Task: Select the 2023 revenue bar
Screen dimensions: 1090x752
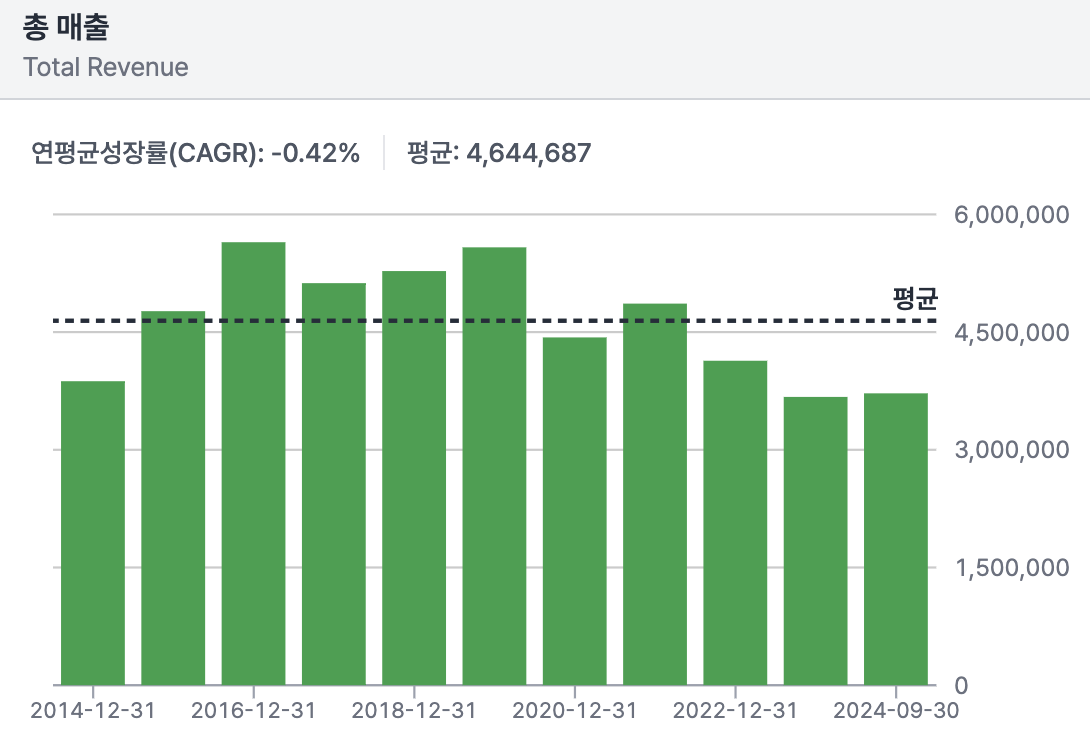Action: (x=815, y=541)
